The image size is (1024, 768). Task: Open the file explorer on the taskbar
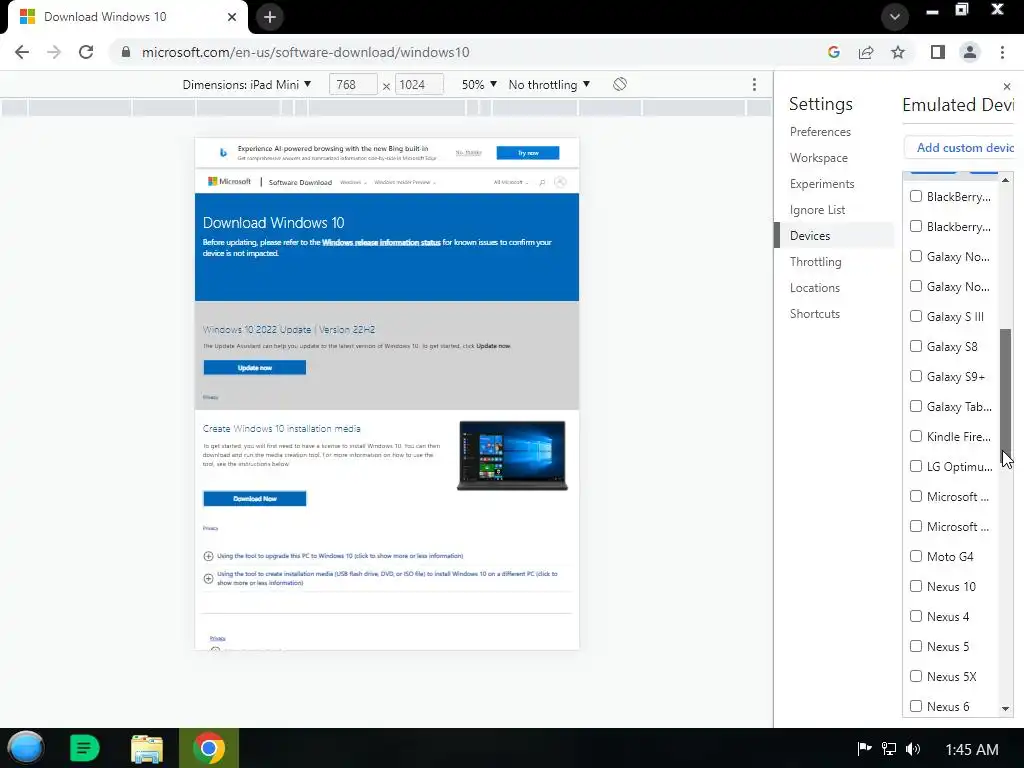pyautogui.click(x=147, y=748)
